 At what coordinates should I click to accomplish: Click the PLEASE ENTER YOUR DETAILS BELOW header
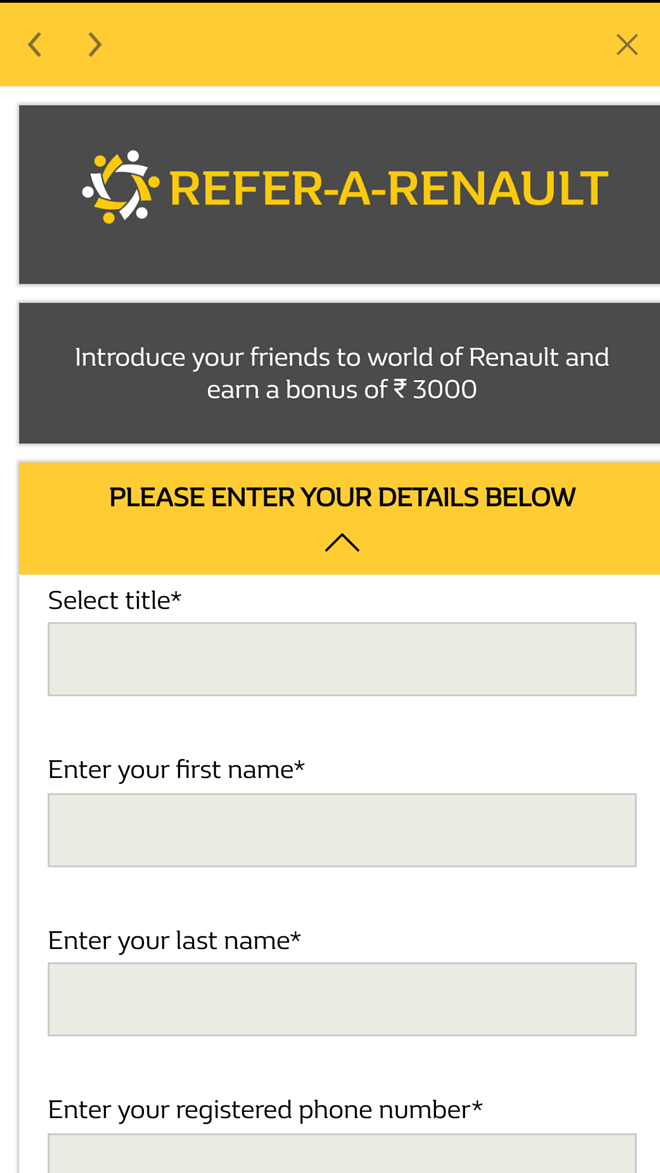pyautogui.click(x=343, y=495)
